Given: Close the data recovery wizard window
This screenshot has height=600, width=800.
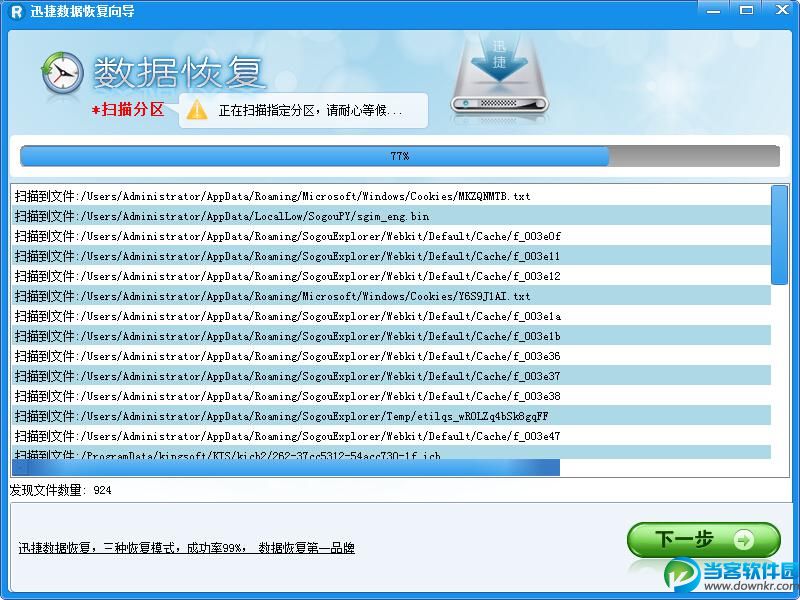Looking at the screenshot, I should click(x=782, y=10).
